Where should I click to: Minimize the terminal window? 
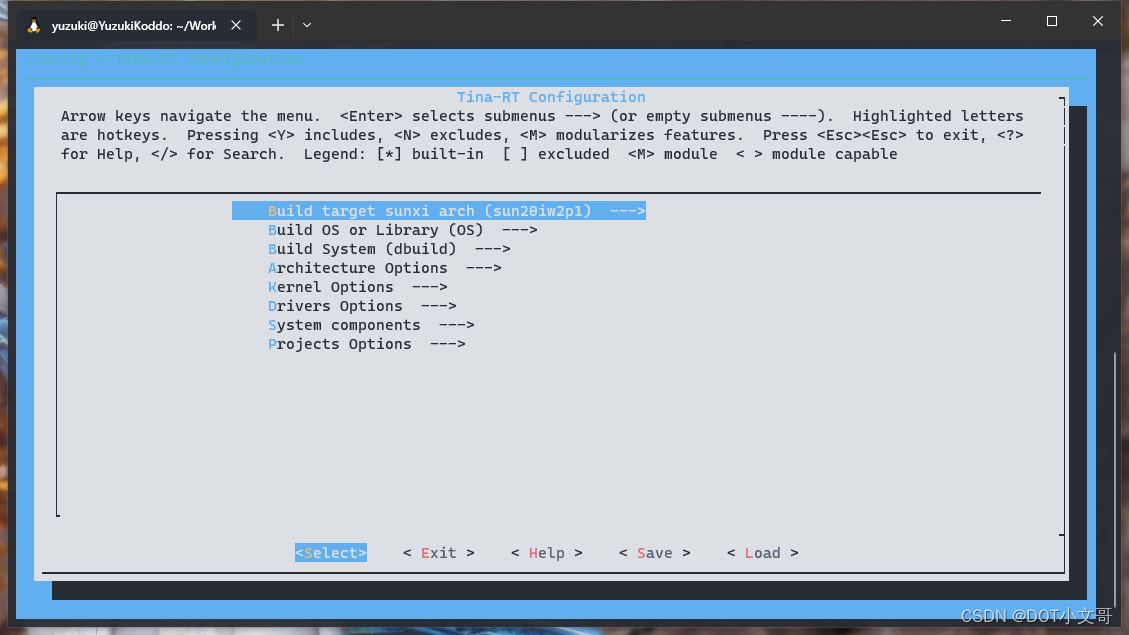tap(1006, 21)
